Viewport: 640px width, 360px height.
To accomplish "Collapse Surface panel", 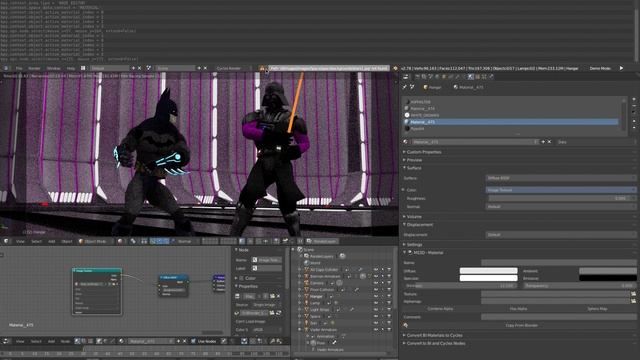I will point(413,168).
